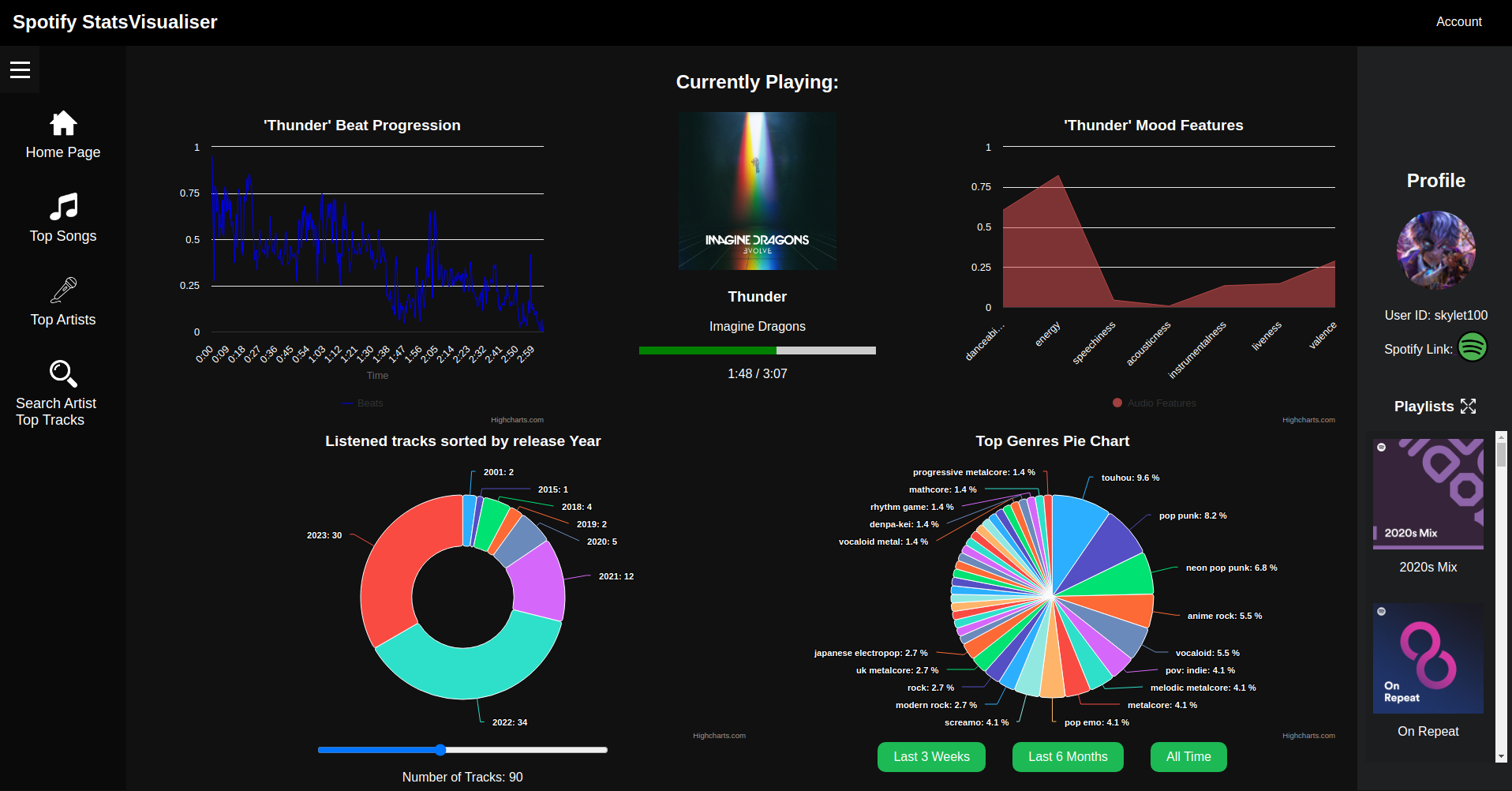Open Search Artist Top Tracks label
The height and width of the screenshot is (791, 1512).
[56, 411]
